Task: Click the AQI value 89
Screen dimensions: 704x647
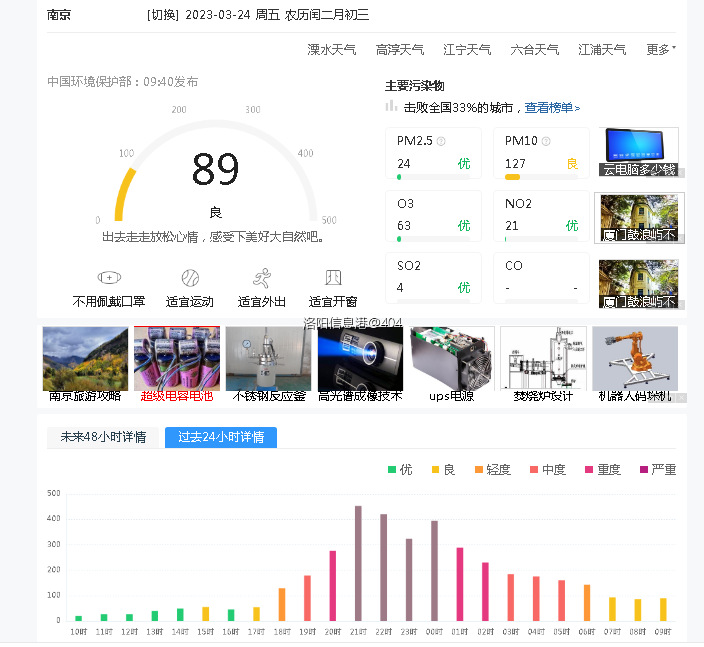Action: tap(215, 169)
